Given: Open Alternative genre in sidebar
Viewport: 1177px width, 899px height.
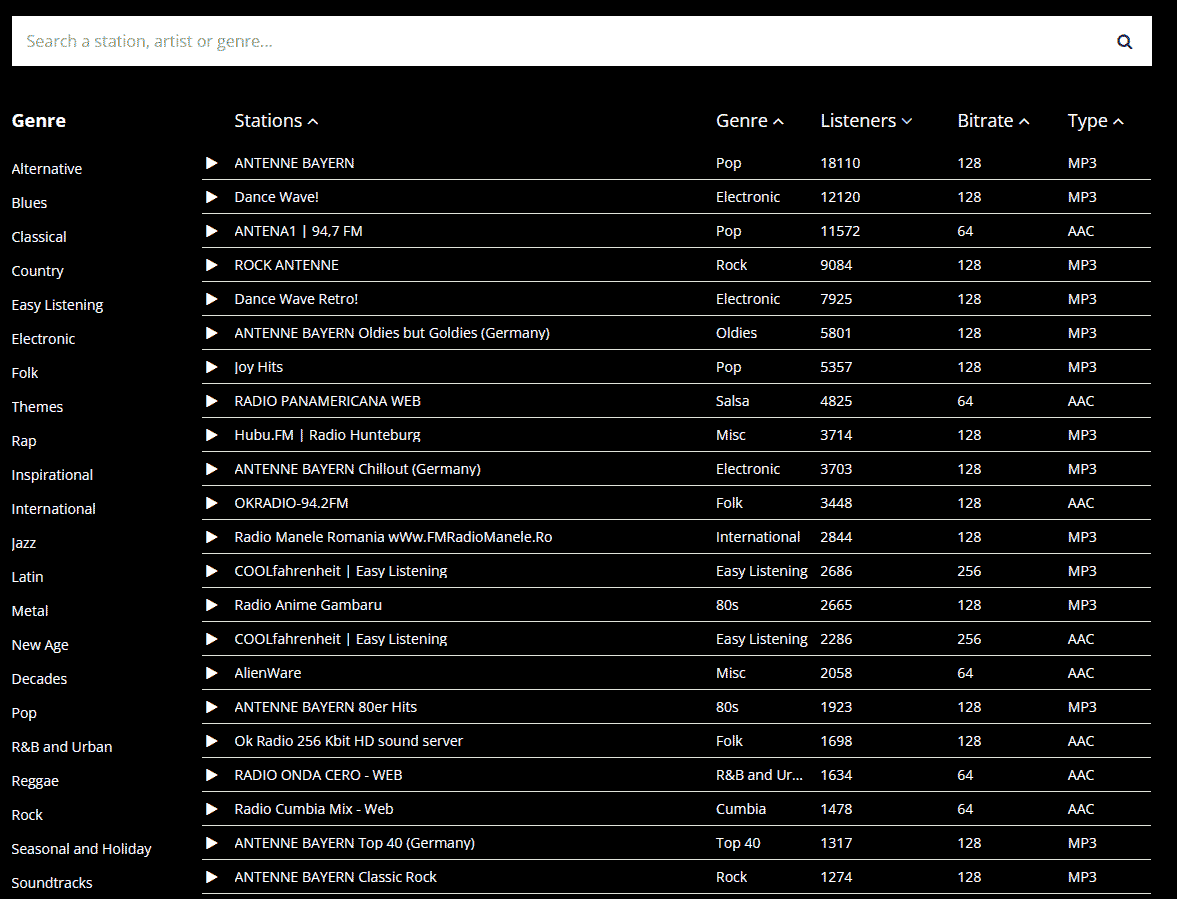Looking at the screenshot, I should [47, 169].
